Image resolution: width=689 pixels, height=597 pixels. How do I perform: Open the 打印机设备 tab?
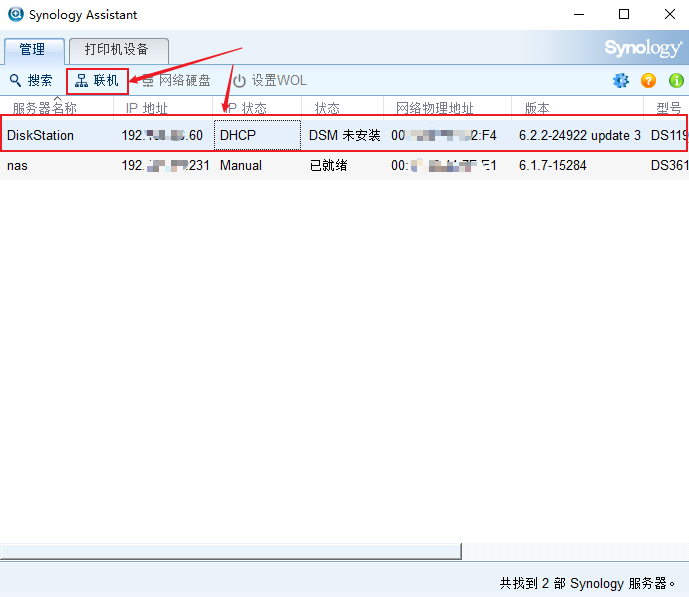click(119, 51)
